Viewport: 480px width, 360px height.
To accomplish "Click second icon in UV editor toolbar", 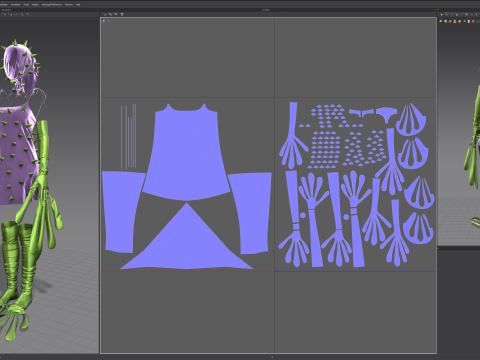I will pyautogui.click(x=110, y=14).
